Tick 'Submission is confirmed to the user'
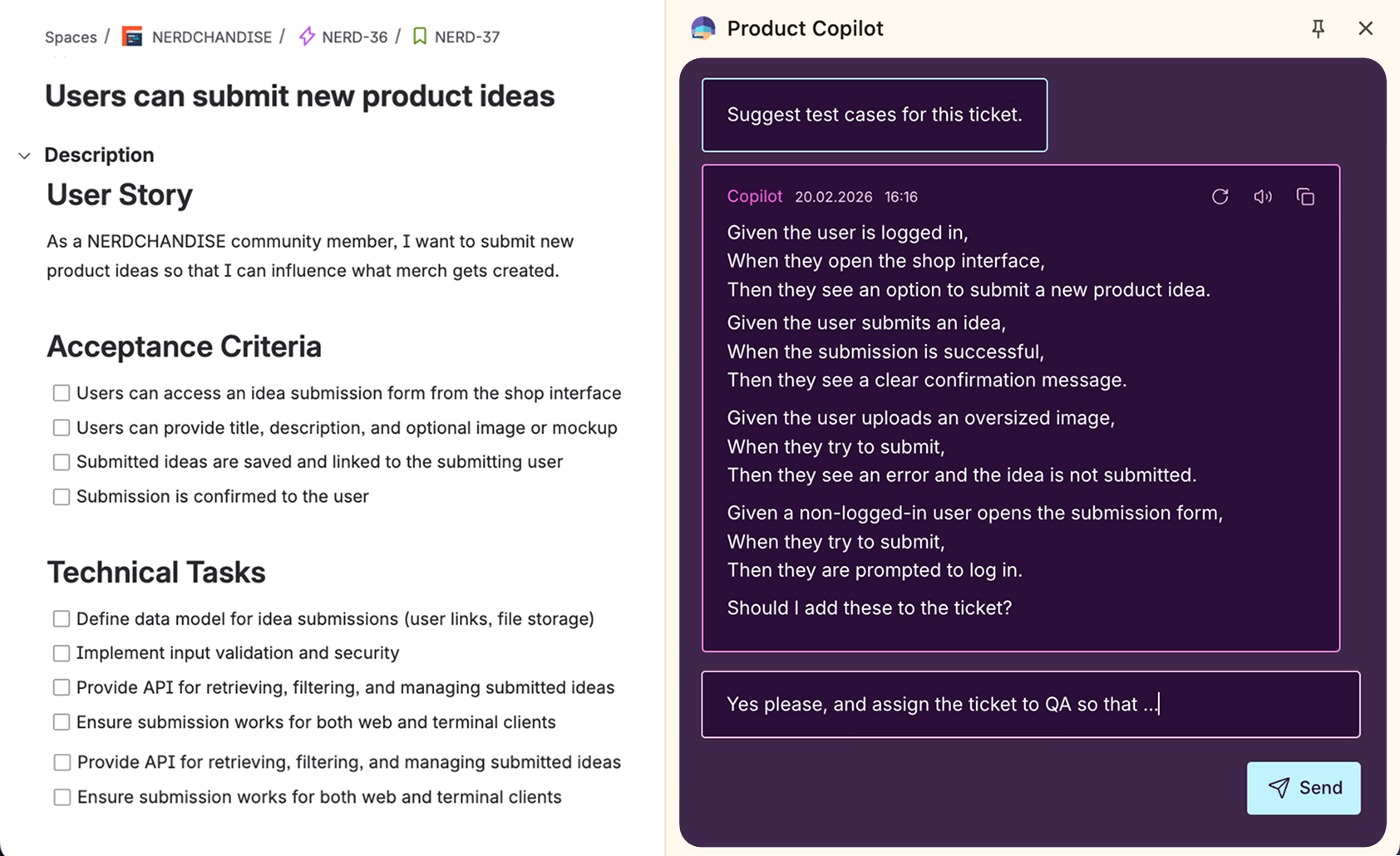 (62, 497)
